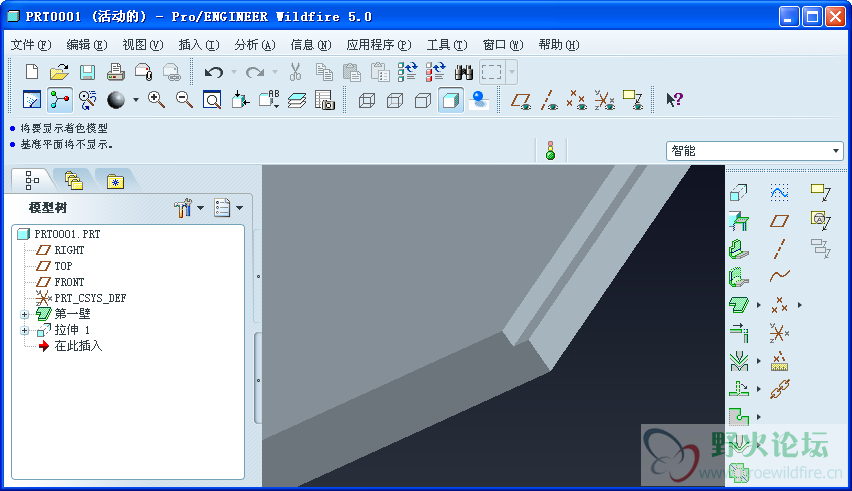This screenshot has width=852, height=491.
Task: Toggle annotation display icon
Action: tap(633, 100)
